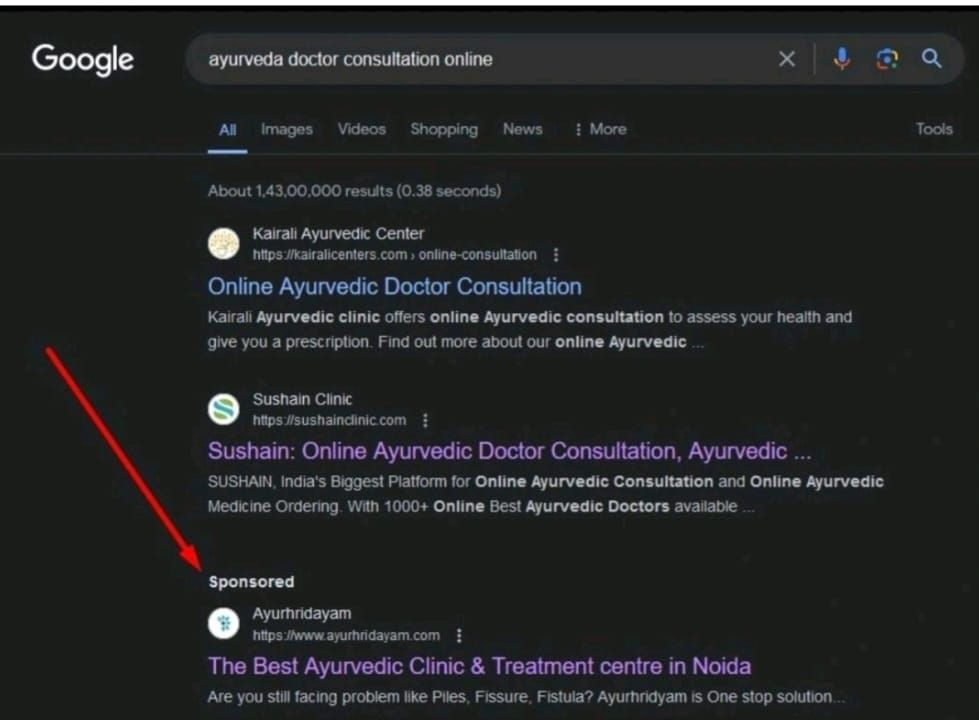Click the results count text
This screenshot has width=979, height=720.
(x=355, y=191)
